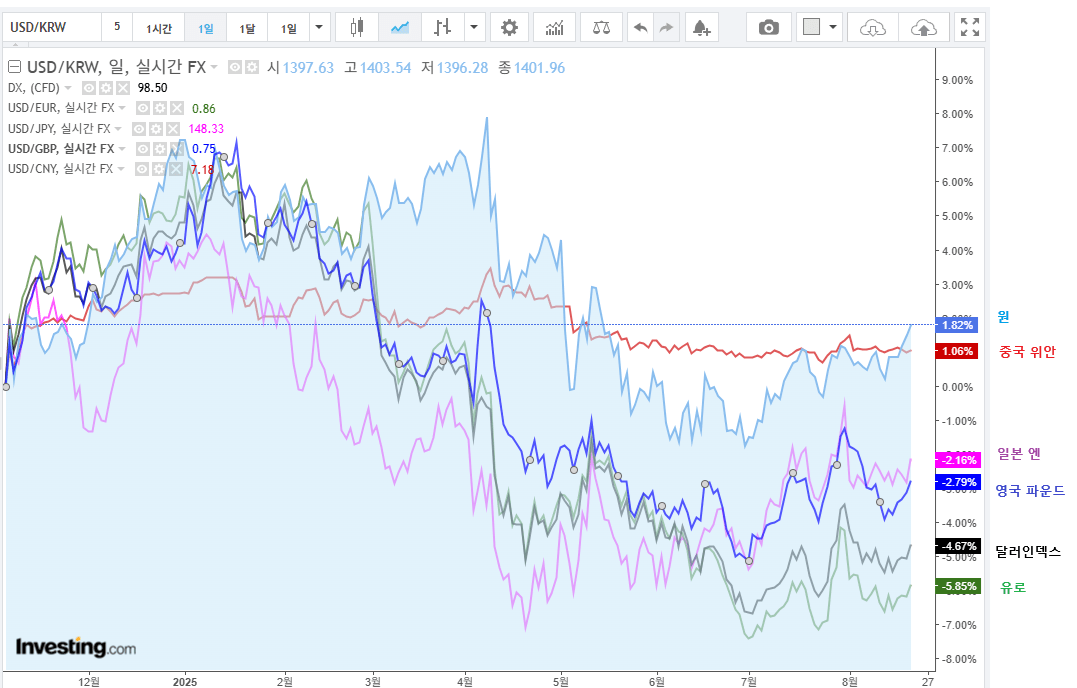1077x688 pixels.
Task: Expand the bar style dropdown arrow
Action: coord(474,28)
